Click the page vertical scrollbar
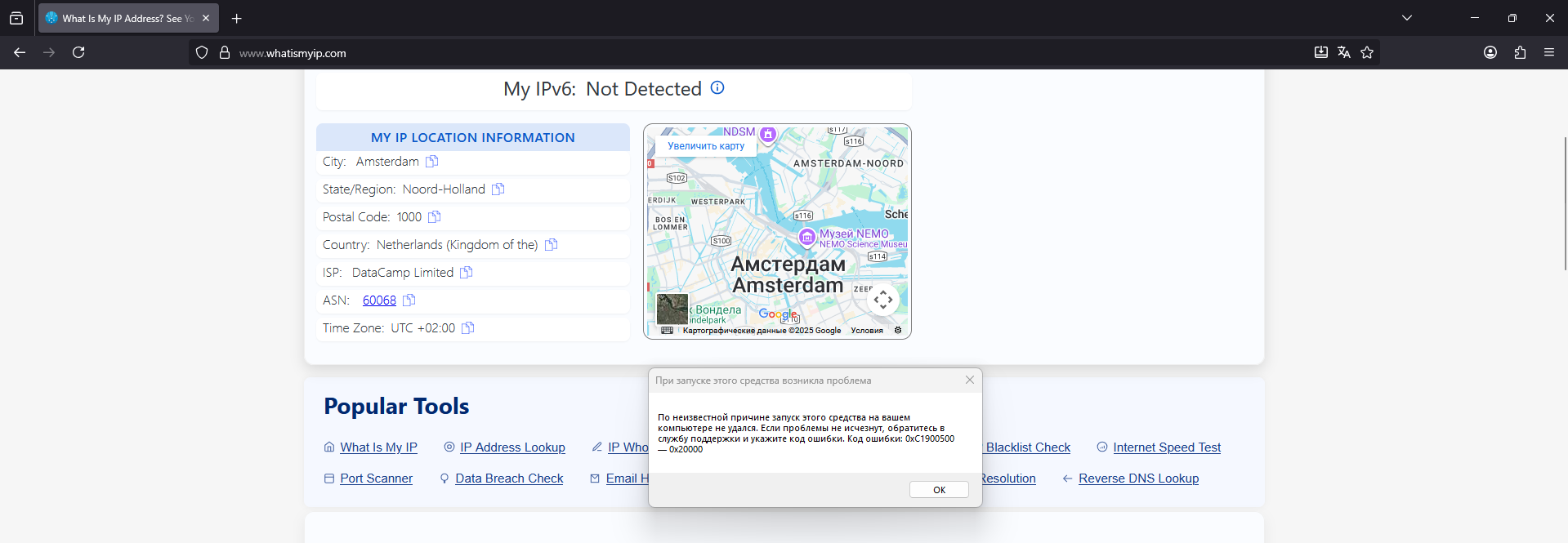Image resolution: width=1568 pixels, height=543 pixels. point(1565,204)
